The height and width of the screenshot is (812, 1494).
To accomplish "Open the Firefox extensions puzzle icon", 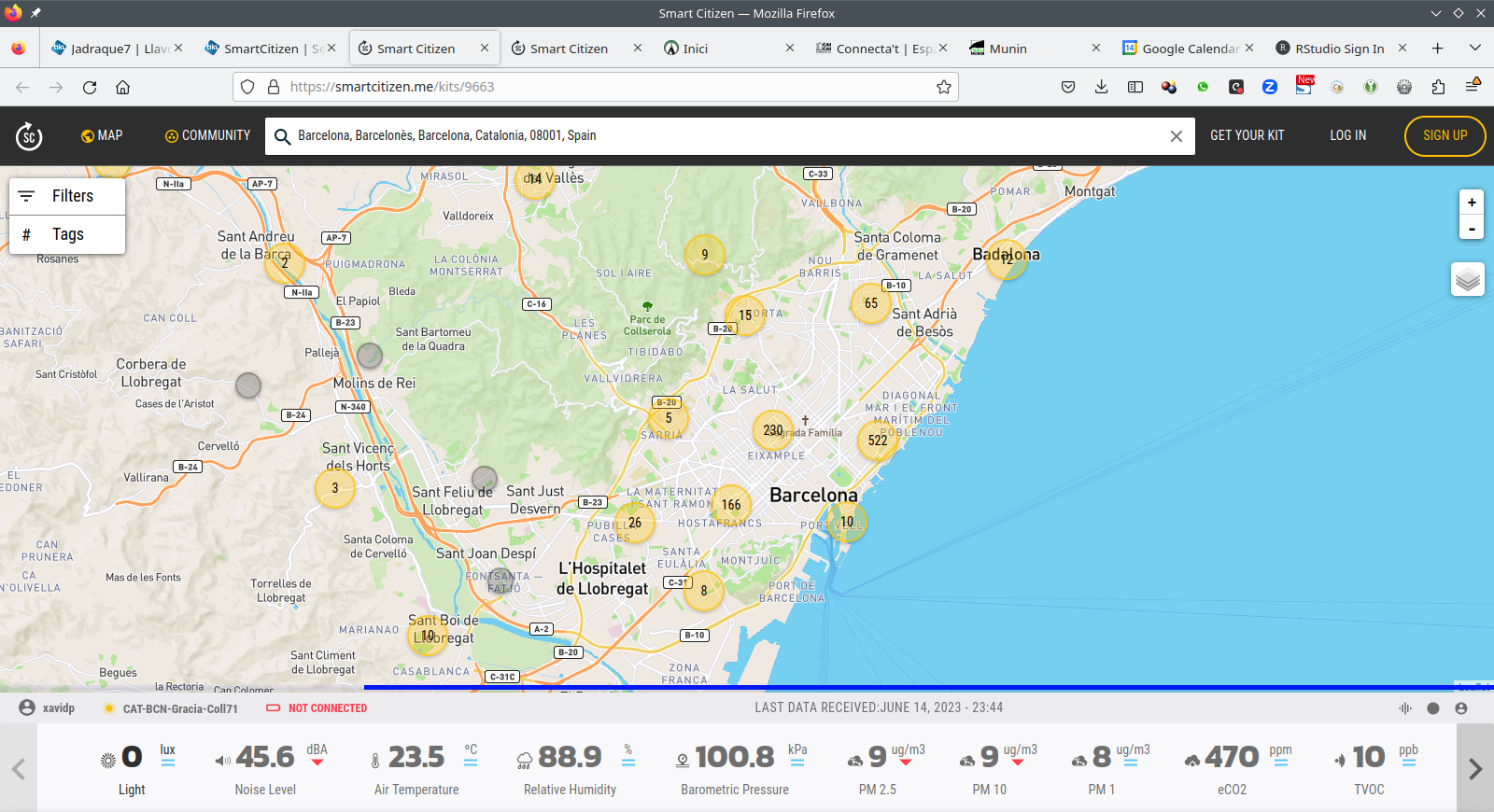I will pos(1438,87).
